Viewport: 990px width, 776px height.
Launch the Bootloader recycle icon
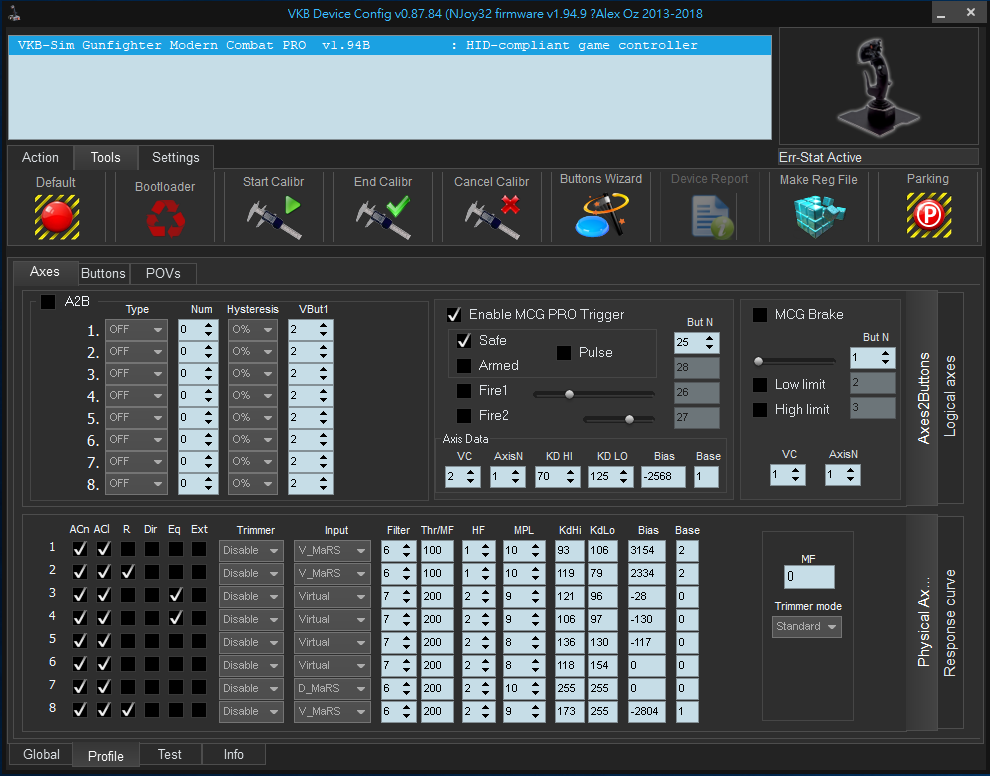coord(165,218)
